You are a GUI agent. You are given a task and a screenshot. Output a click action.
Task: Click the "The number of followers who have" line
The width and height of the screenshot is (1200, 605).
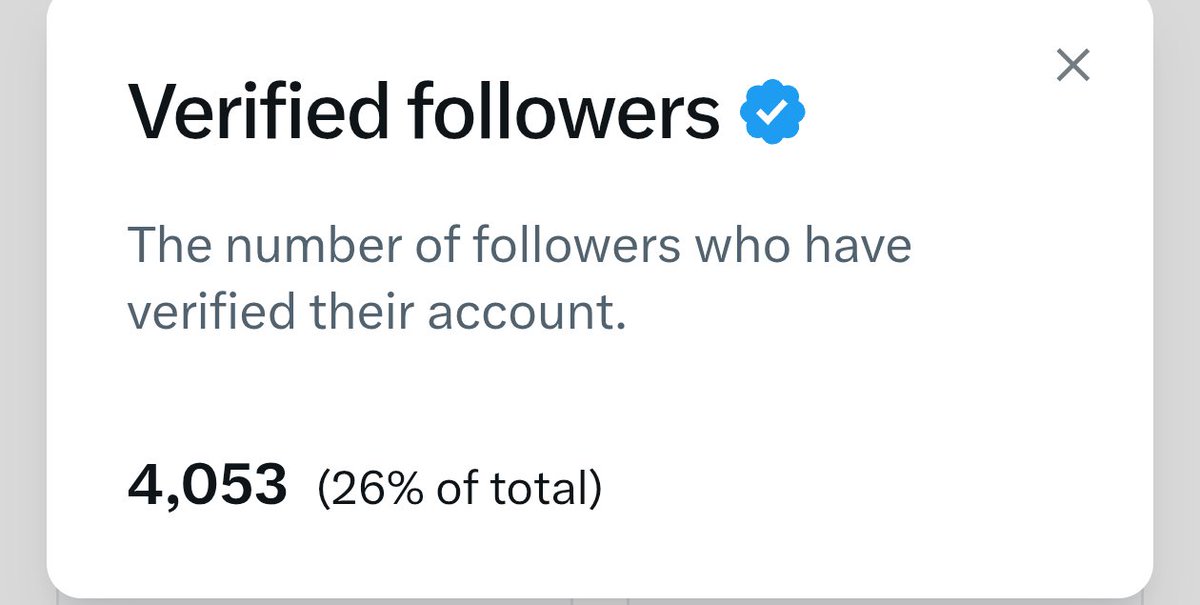(x=519, y=245)
